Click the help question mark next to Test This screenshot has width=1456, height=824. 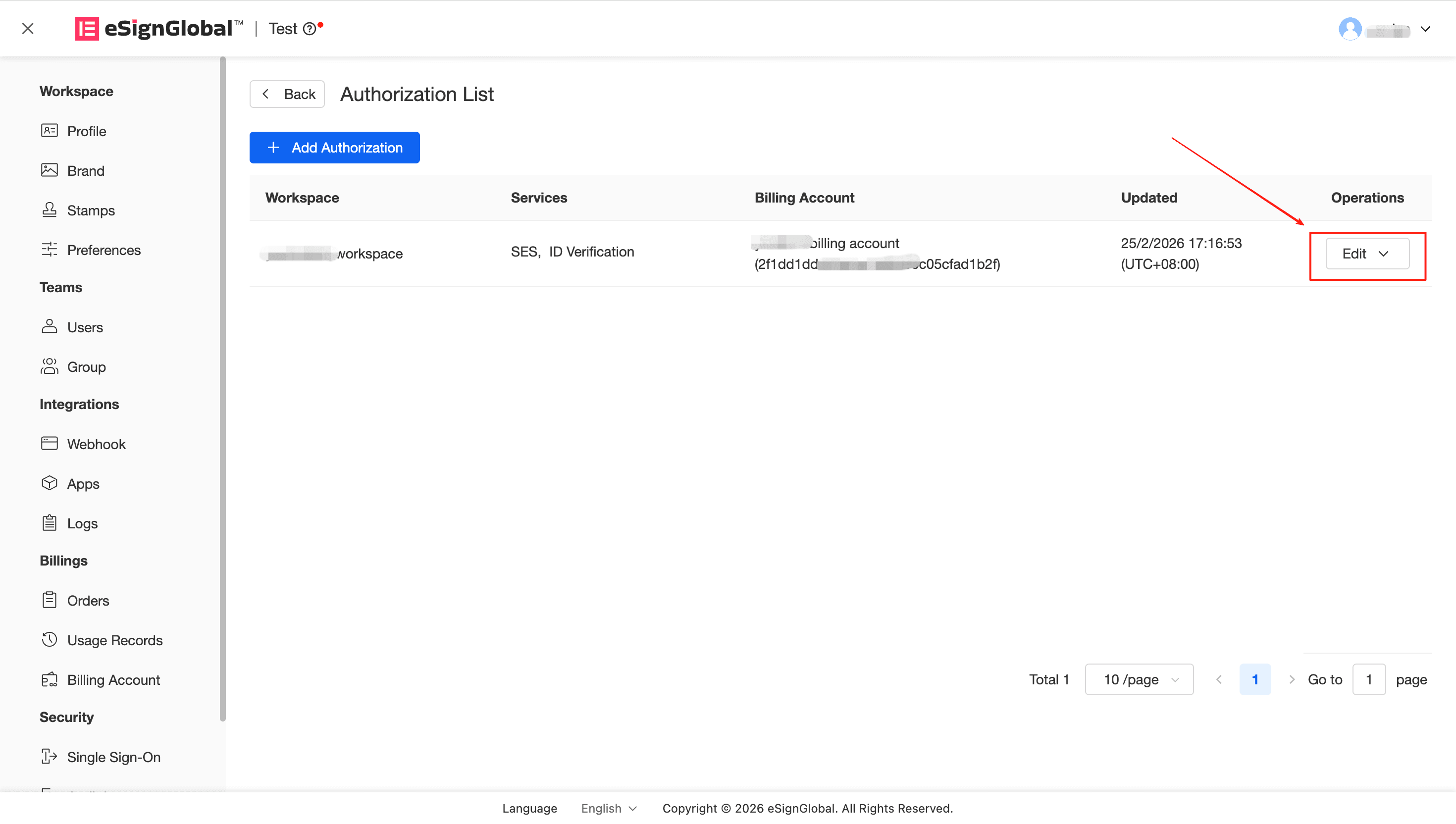(x=310, y=29)
